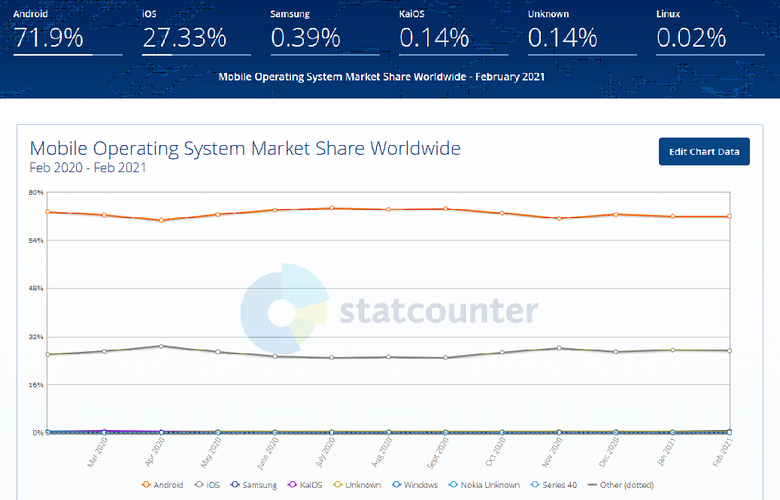780x500 pixels.
Task: Toggle Nokia Unknown series in legend
Action: point(484,485)
